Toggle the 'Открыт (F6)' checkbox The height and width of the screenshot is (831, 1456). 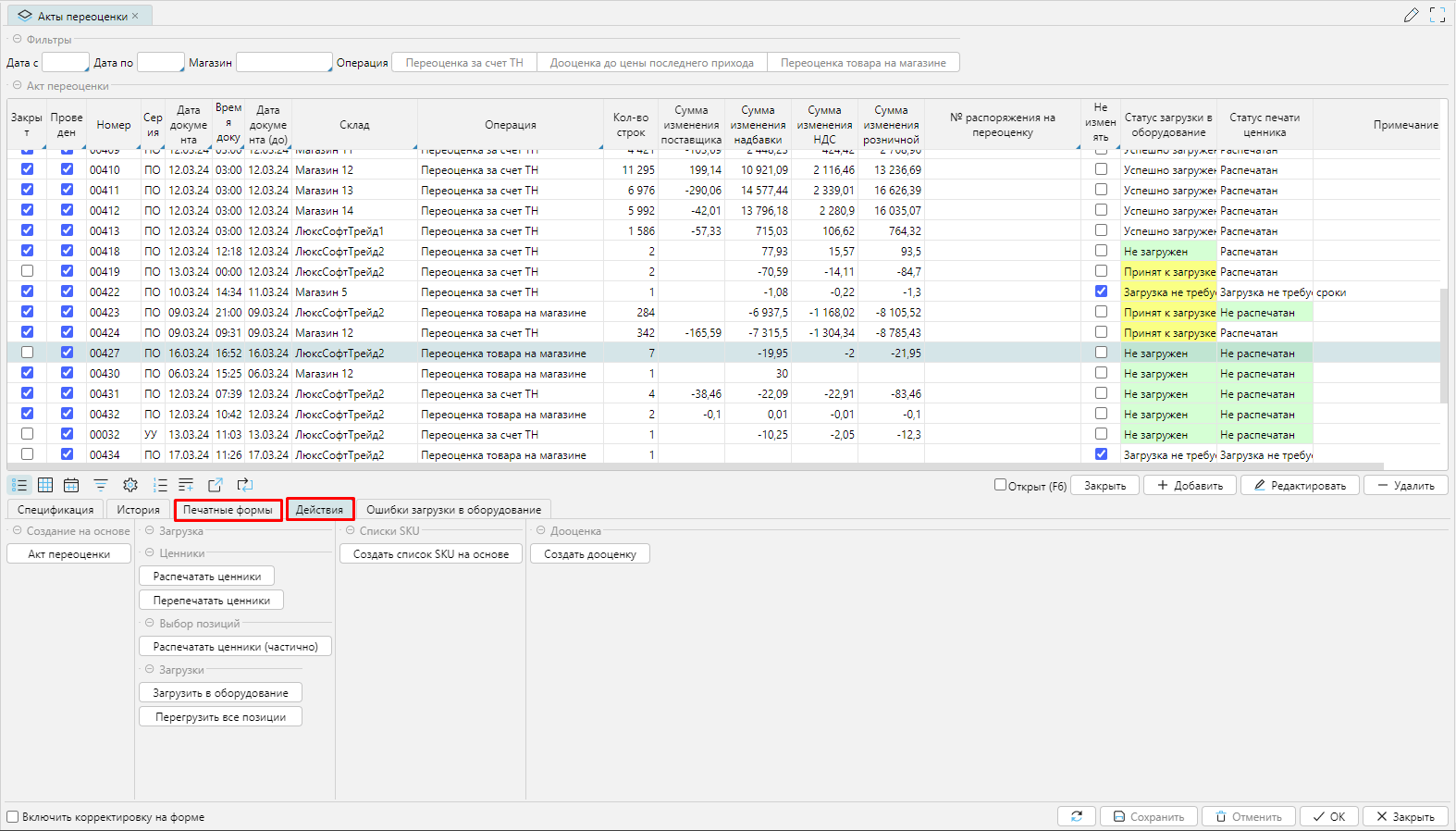pyautogui.click(x=1000, y=485)
